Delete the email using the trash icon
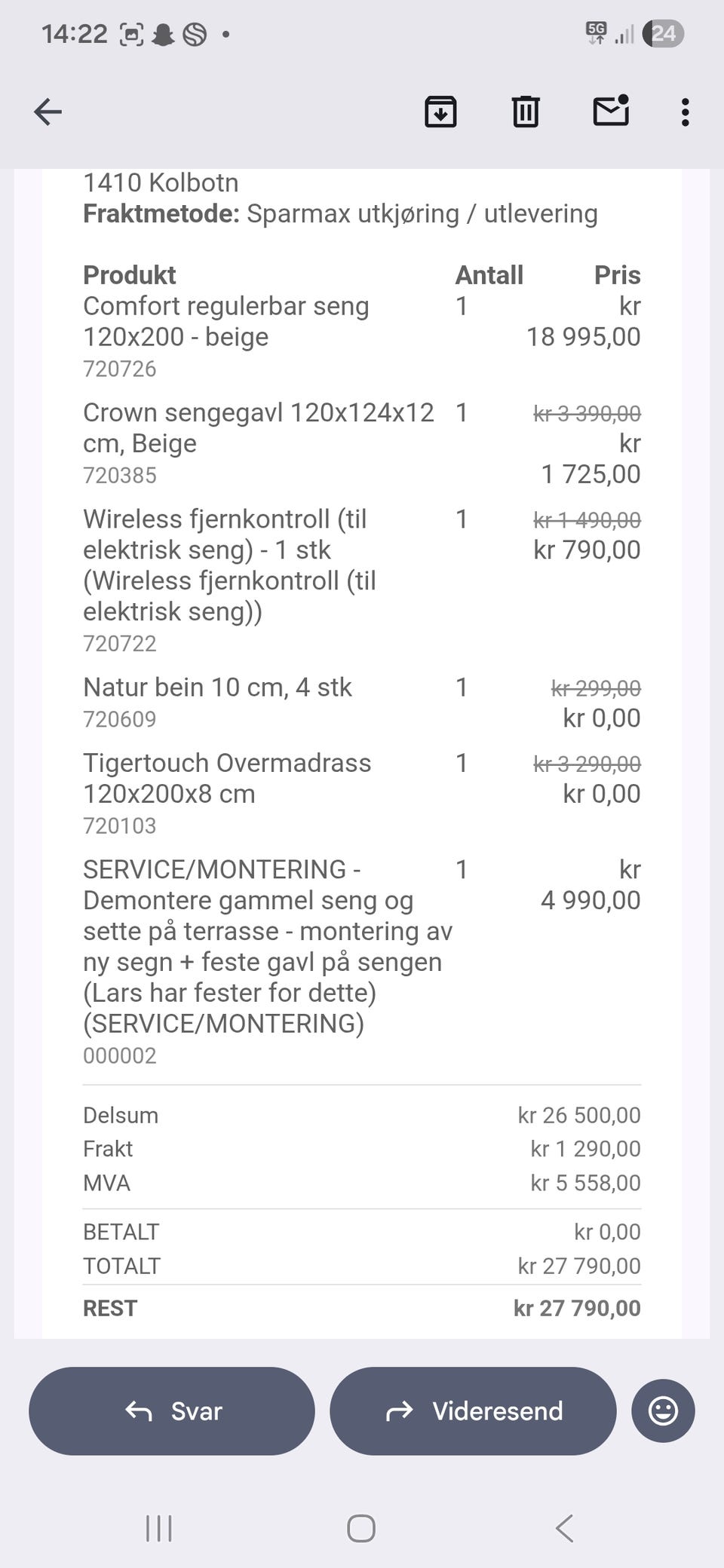724x1568 pixels. click(x=526, y=112)
